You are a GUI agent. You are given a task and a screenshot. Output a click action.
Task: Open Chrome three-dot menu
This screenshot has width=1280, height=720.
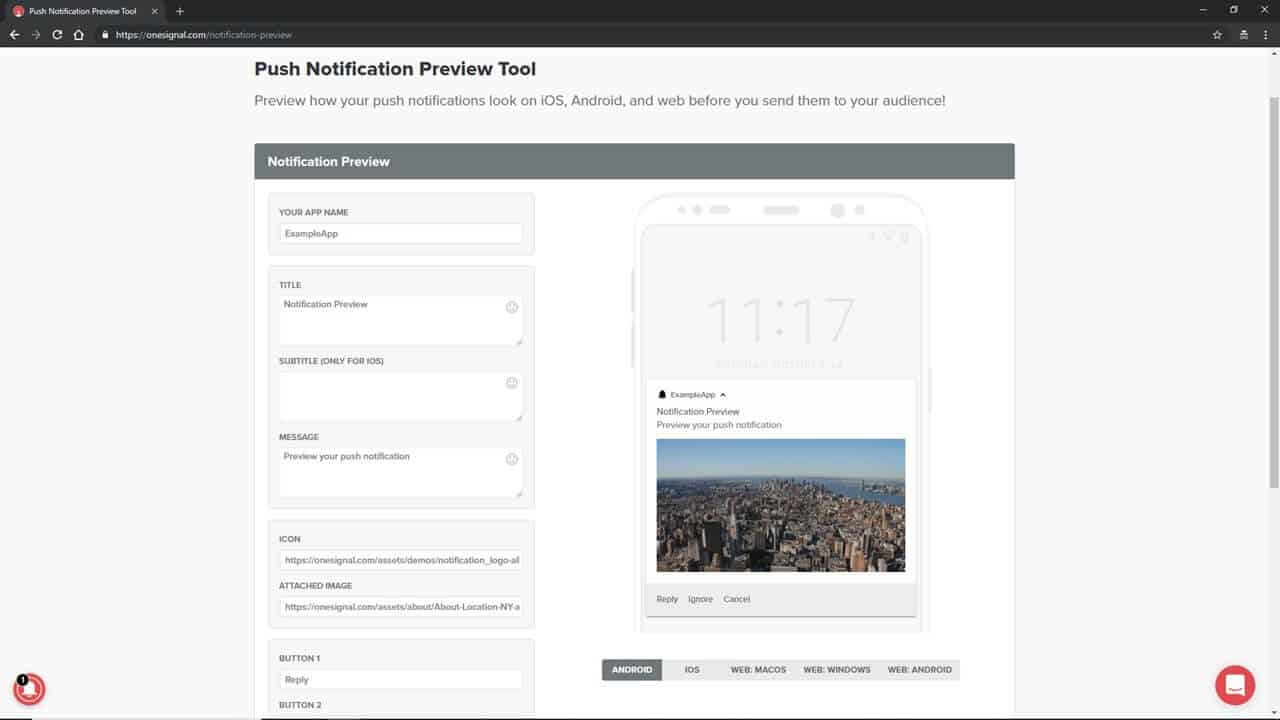coord(1265,35)
